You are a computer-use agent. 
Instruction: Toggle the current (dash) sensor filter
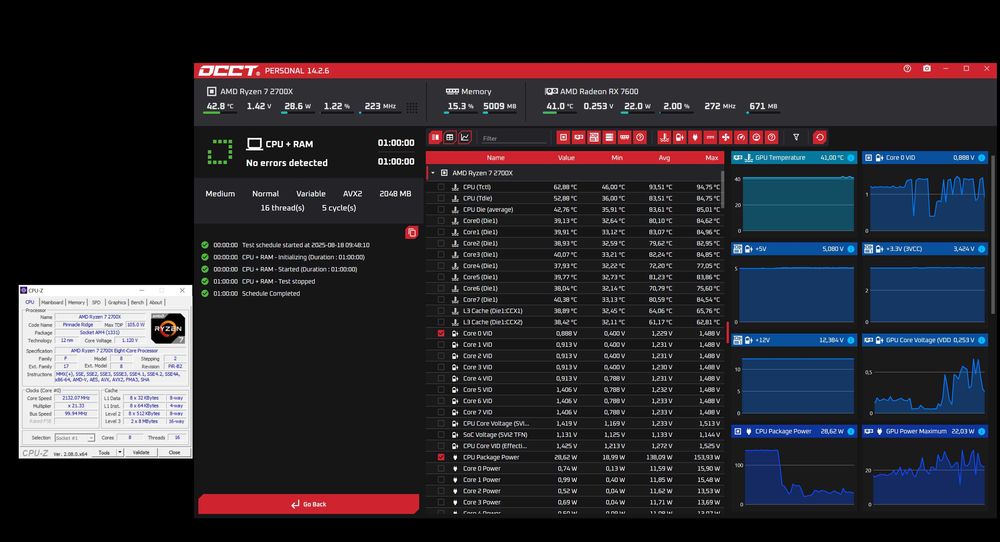coord(710,137)
